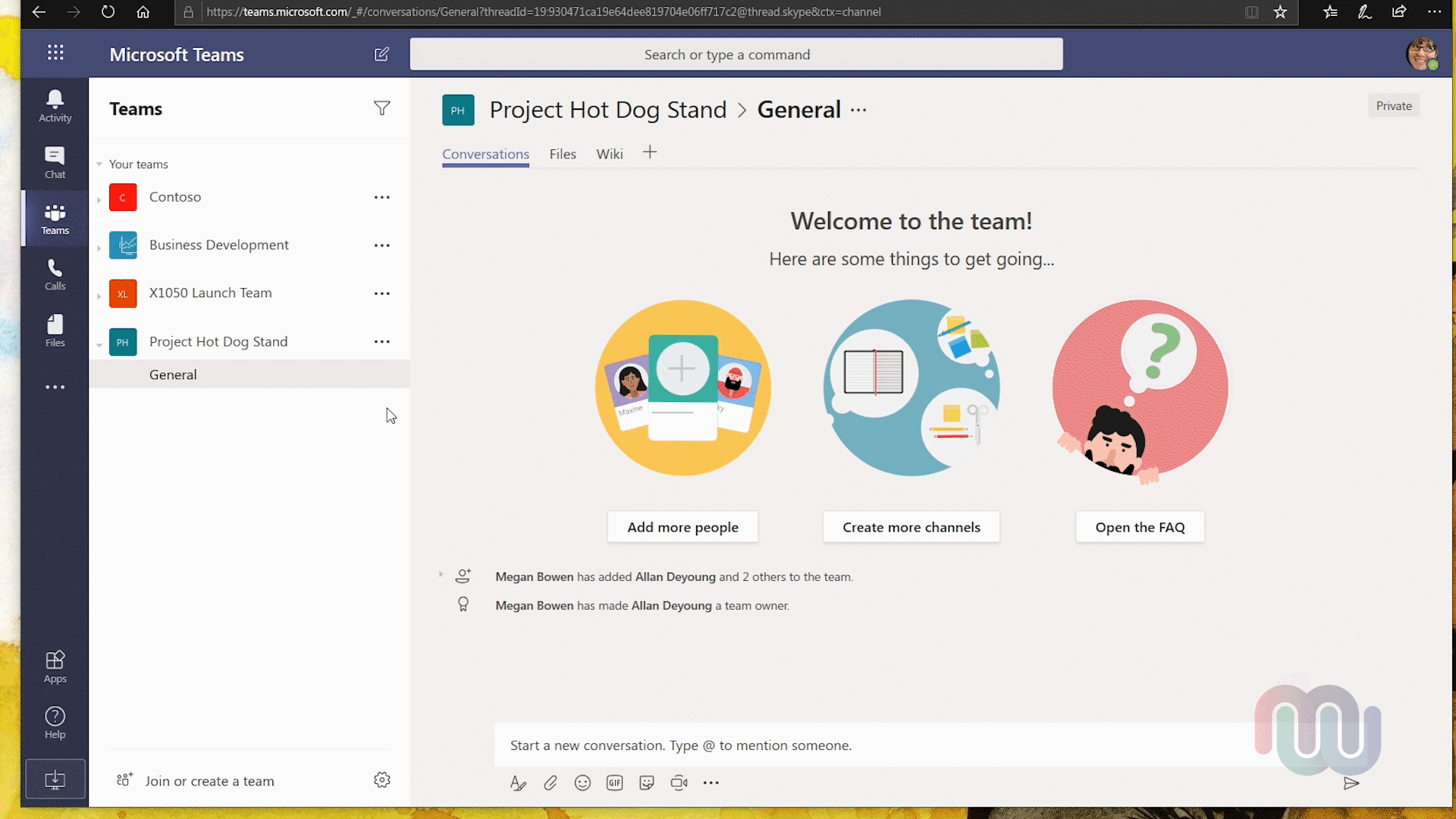Click the download desktop app icon
The image size is (1456, 819).
[x=55, y=779]
